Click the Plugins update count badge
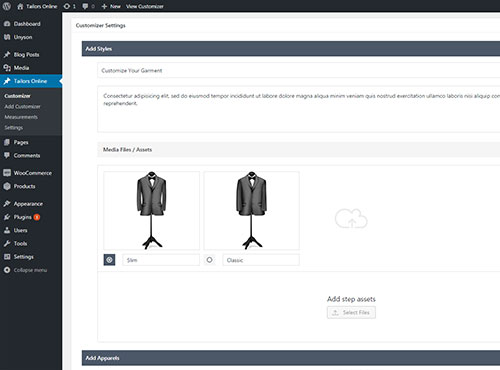This screenshot has width=500, height=370. pyautogui.click(x=37, y=217)
